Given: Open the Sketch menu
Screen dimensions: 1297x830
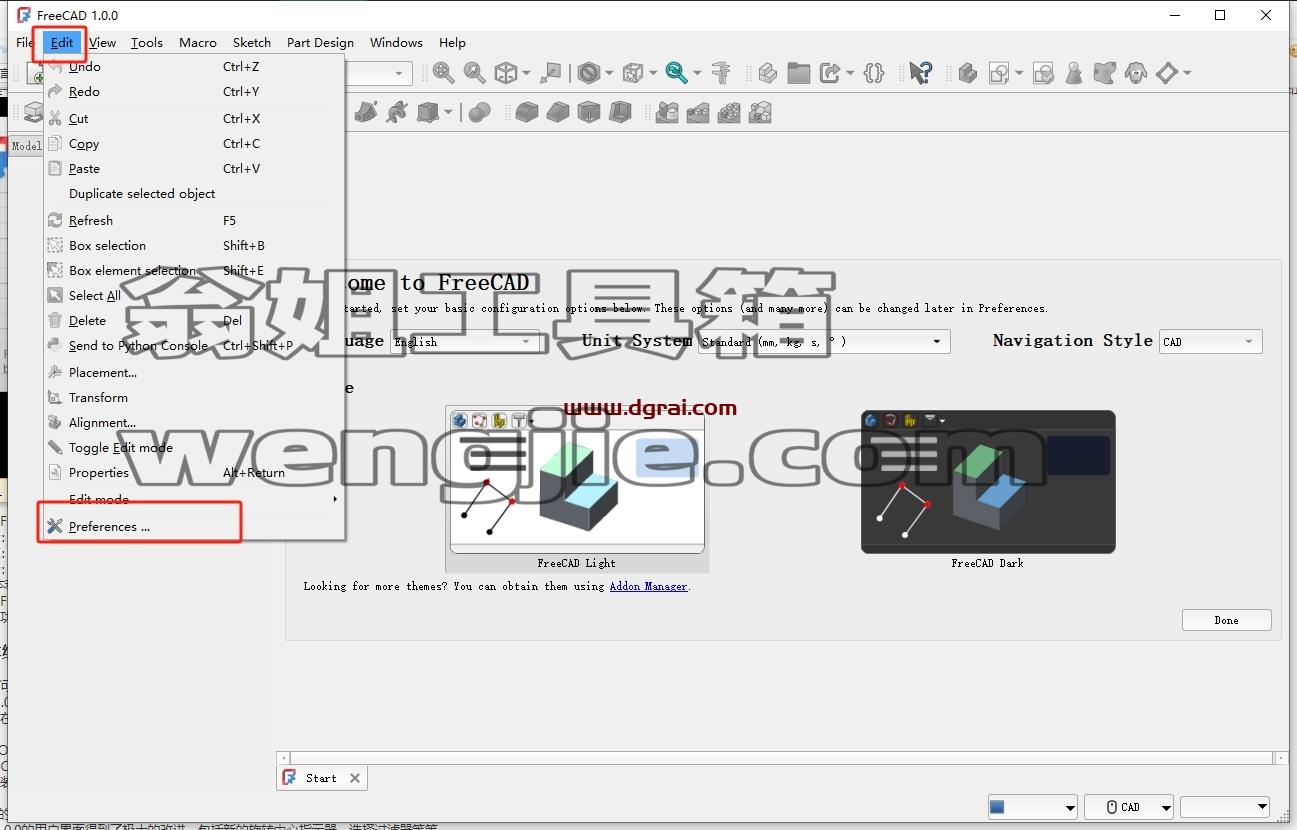Looking at the screenshot, I should point(252,43).
